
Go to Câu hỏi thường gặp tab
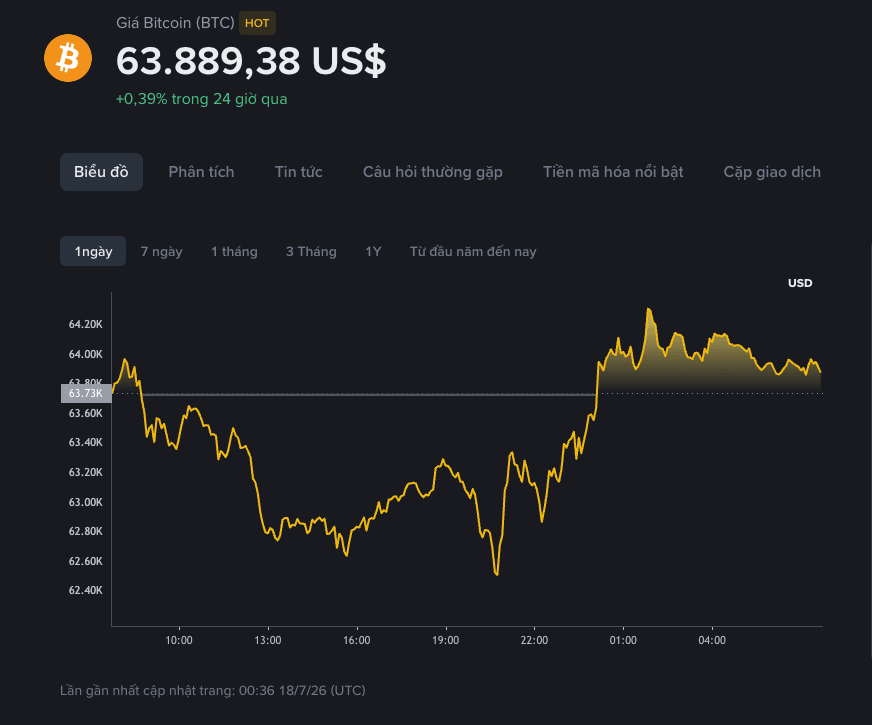coord(433,172)
